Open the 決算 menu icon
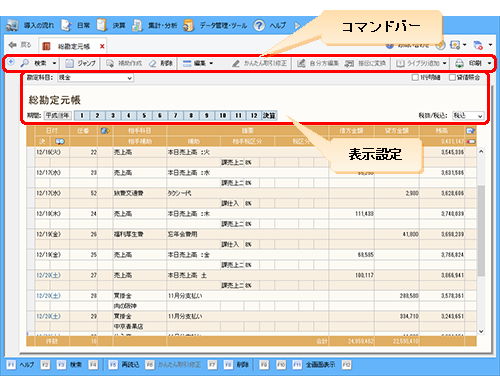This screenshot has width=500, height=376. point(102,25)
